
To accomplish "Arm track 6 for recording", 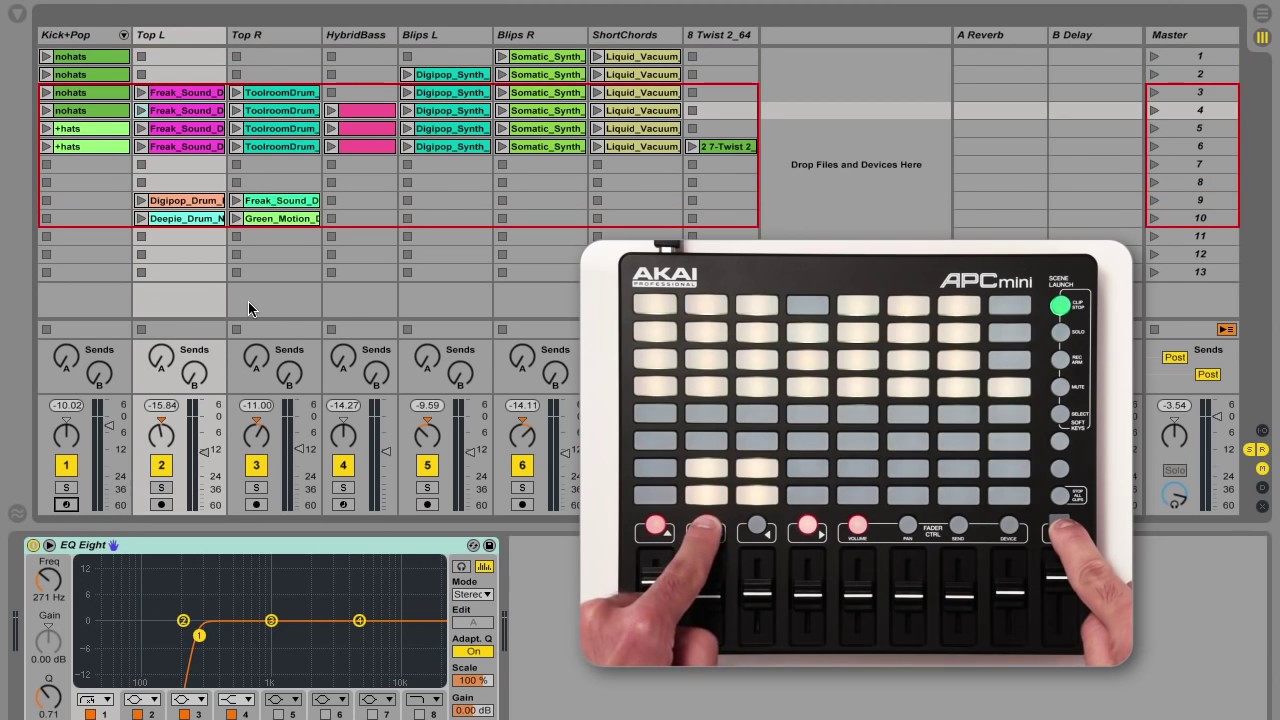I will 522,505.
